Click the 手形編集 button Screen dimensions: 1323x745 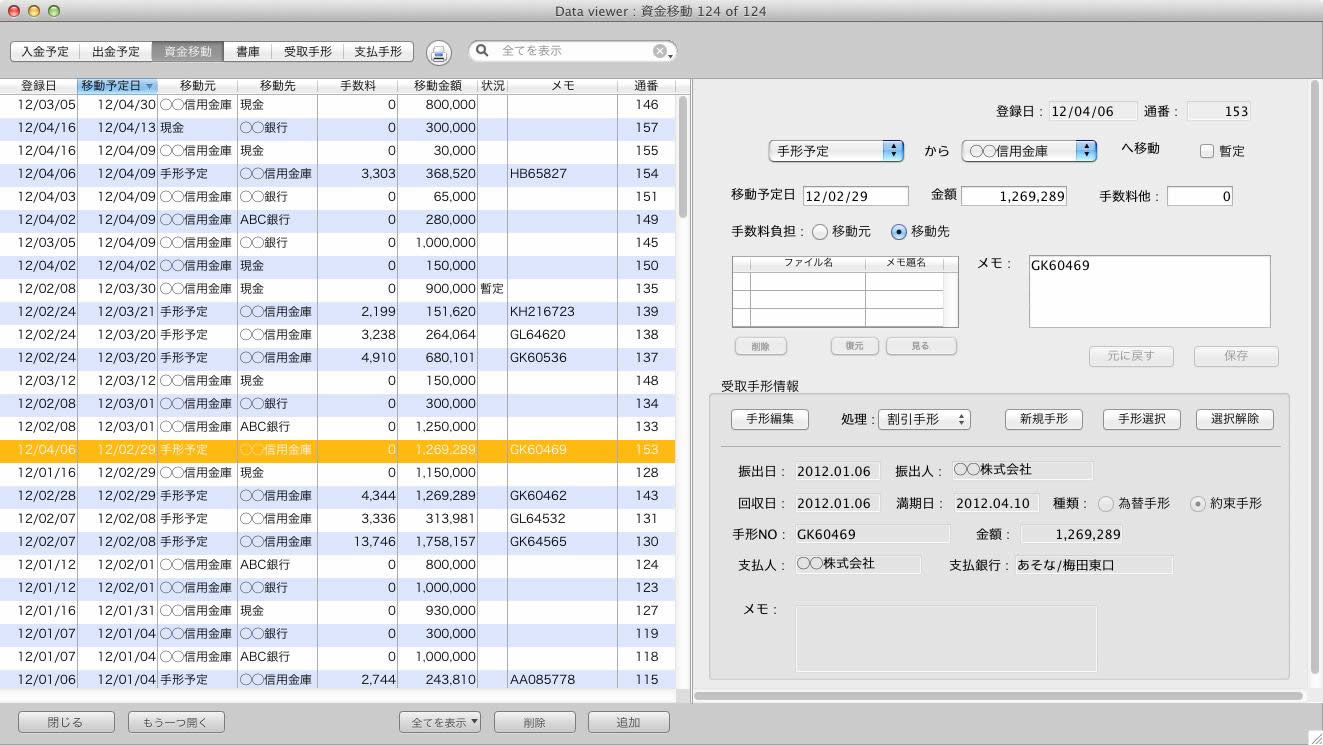pos(769,419)
